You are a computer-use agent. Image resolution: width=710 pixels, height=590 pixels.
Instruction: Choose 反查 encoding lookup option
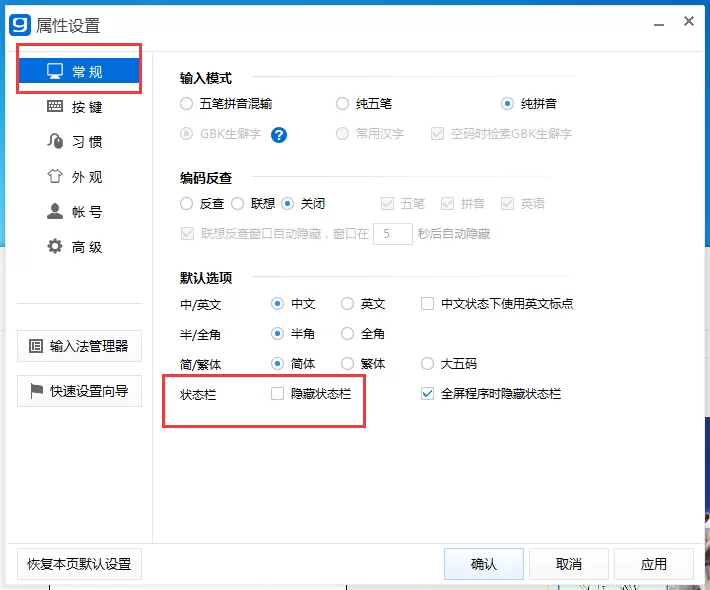pos(186,204)
